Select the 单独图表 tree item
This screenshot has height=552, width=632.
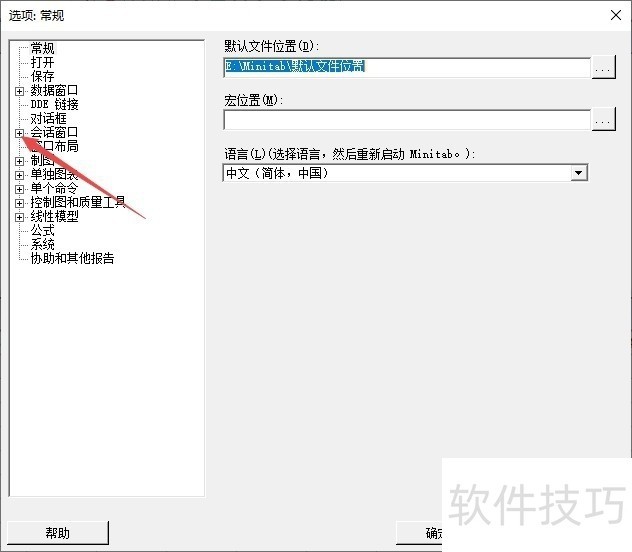point(54,174)
